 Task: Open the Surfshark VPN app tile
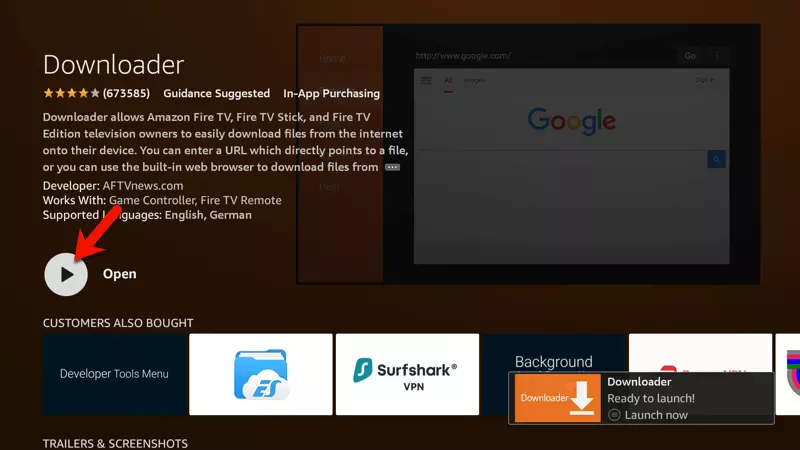click(x=407, y=374)
